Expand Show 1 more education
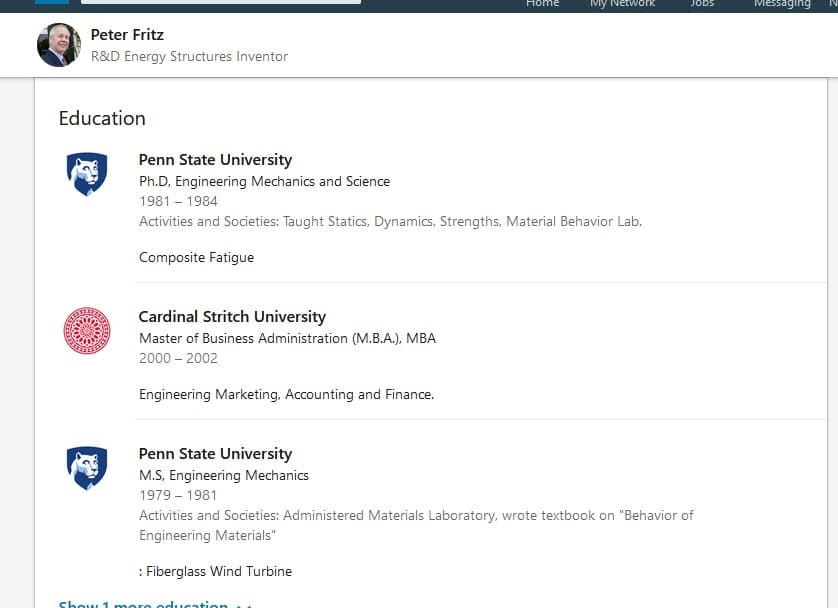The image size is (838, 608). coord(155,604)
